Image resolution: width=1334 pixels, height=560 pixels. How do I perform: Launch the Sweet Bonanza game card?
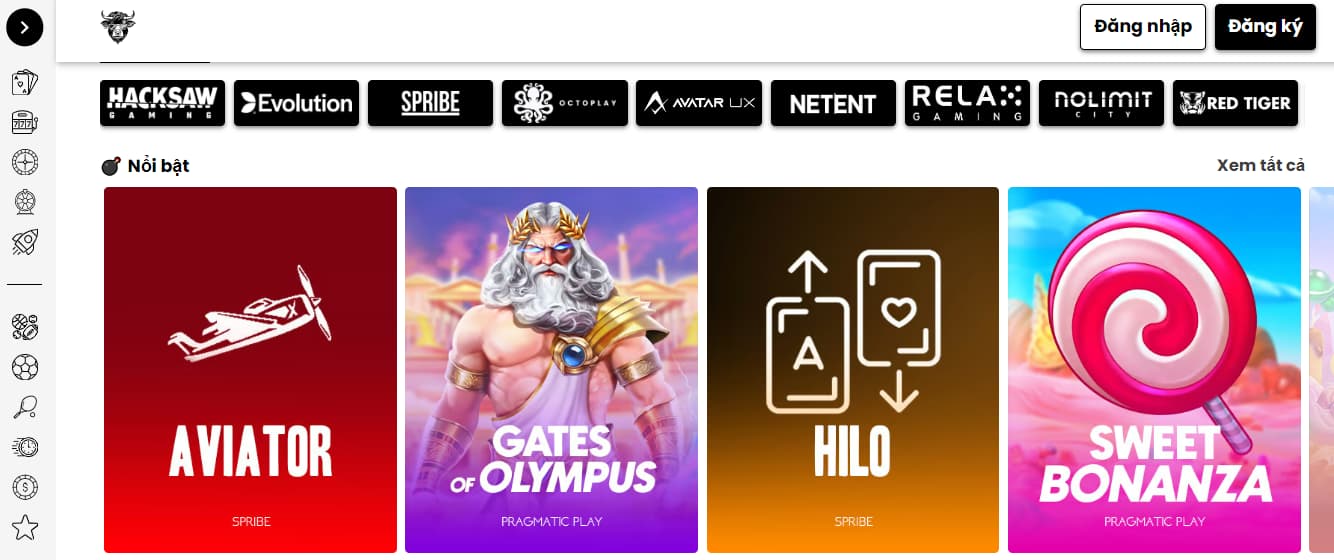point(1154,370)
